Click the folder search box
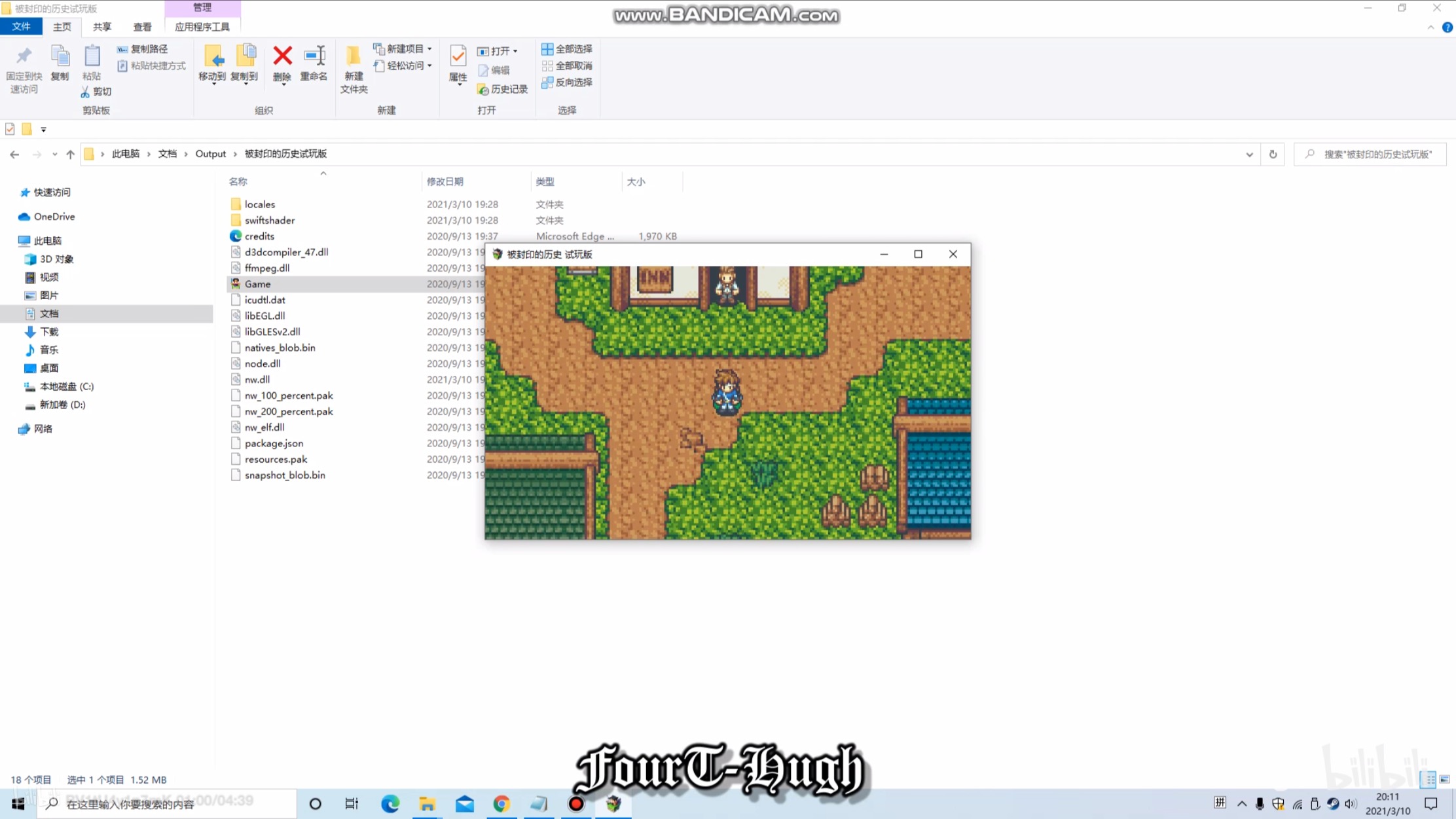The width and height of the screenshot is (1456, 819). pos(1370,155)
